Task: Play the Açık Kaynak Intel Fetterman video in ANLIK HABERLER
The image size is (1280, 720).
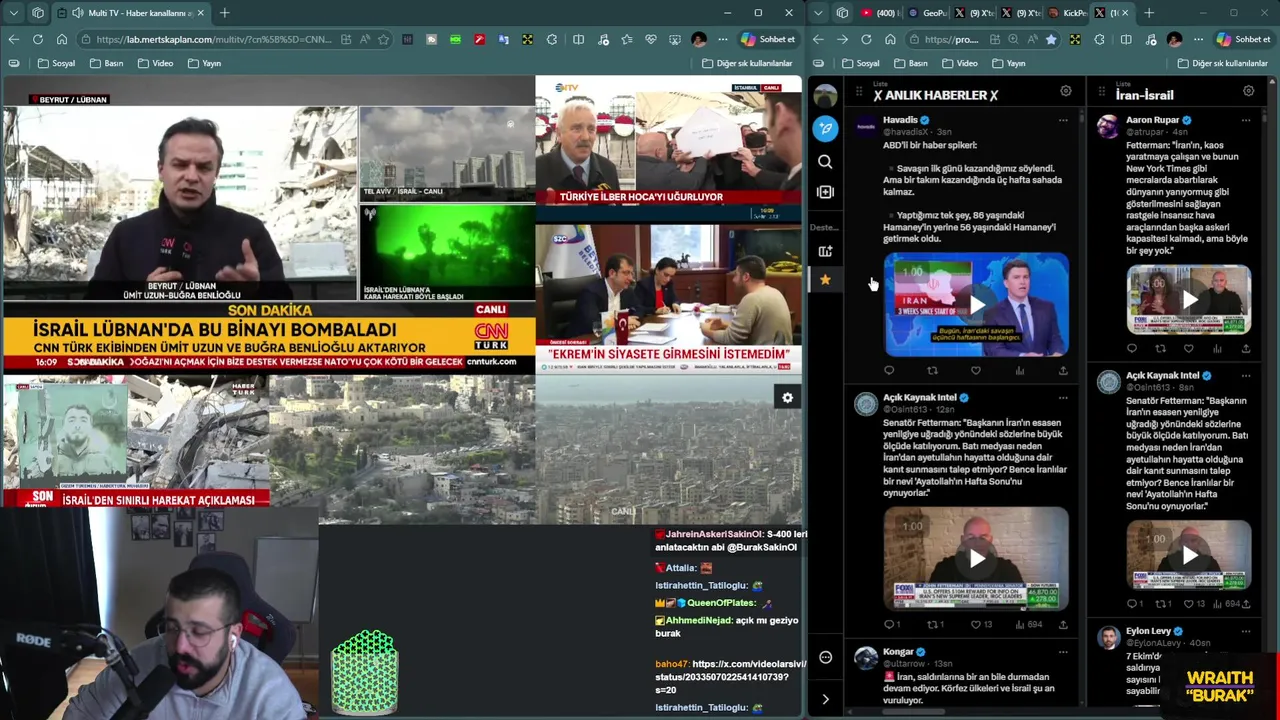Action: tap(976, 558)
